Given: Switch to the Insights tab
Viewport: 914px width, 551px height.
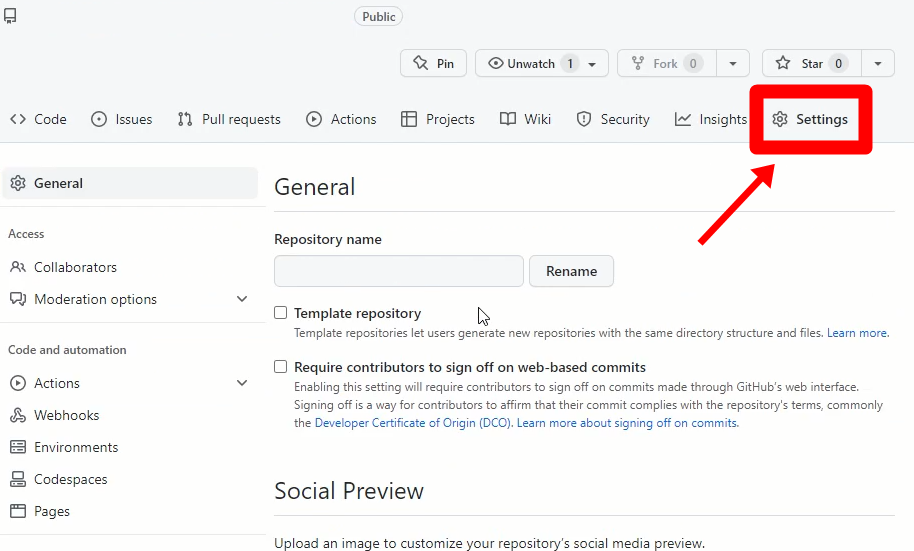Looking at the screenshot, I should click(711, 119).
